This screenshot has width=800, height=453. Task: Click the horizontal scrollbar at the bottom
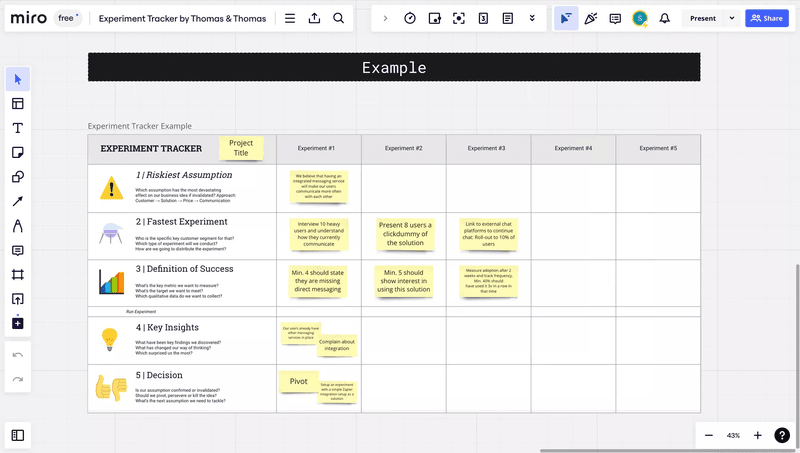pos(668,451)
